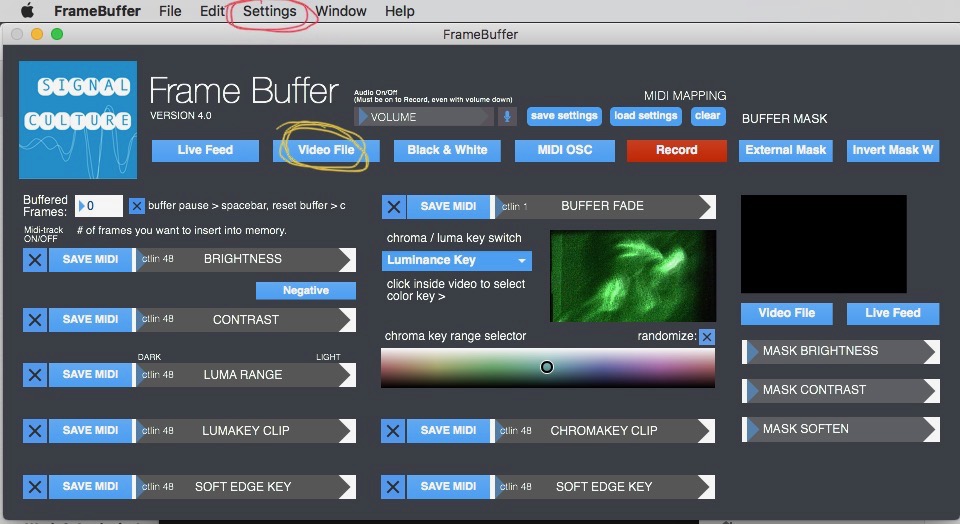Screen dimensions: 960x524
Task: Open the MIDI OSC button
Action: pyautogui.click(x=564, y=150)
